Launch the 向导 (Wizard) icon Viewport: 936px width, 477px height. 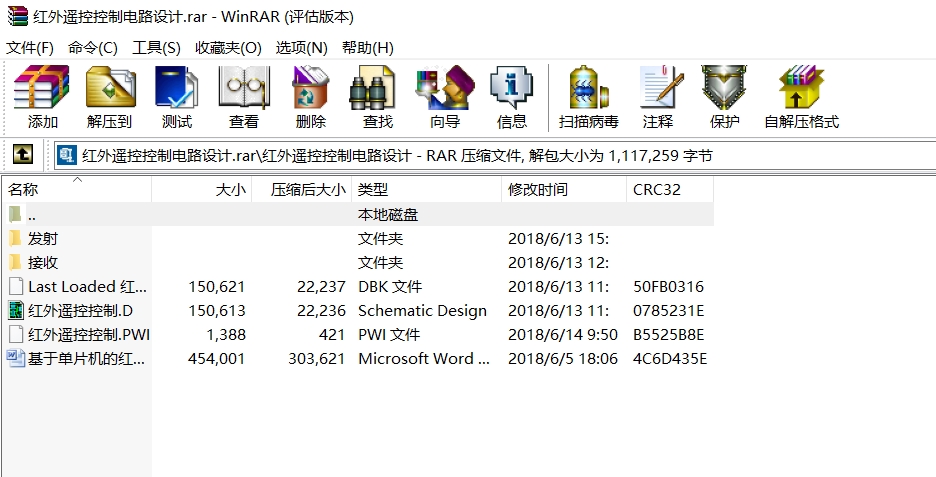445,87
